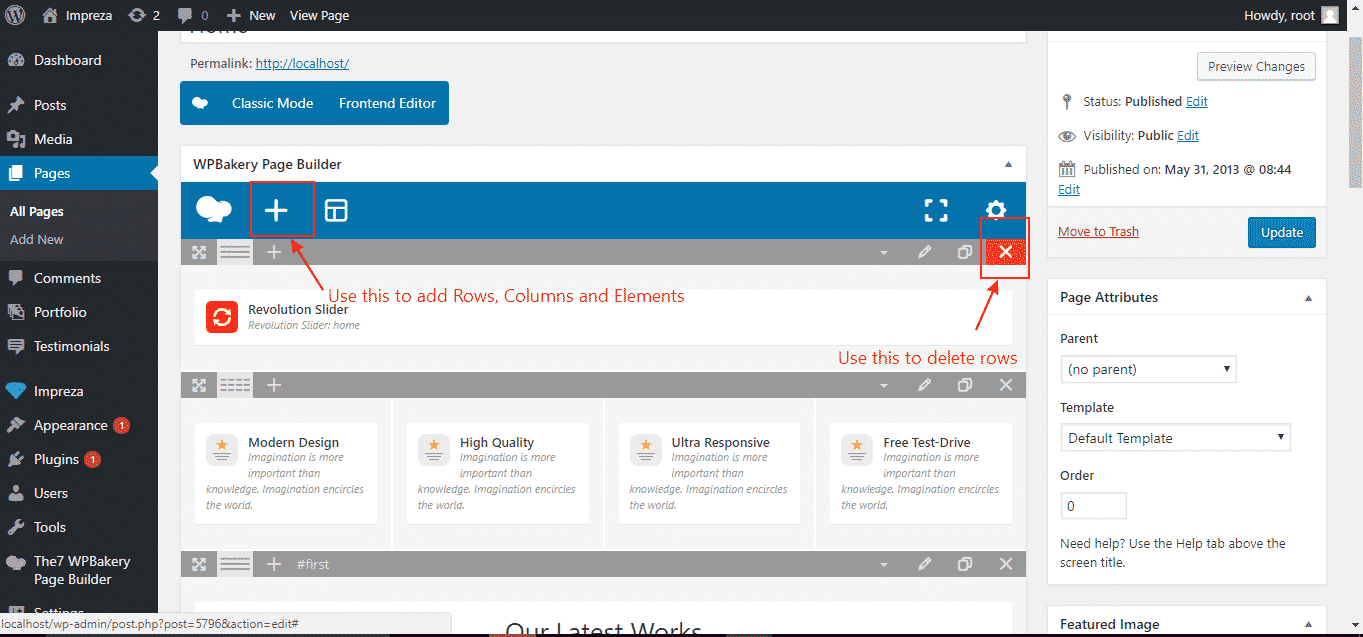Edit the Published status link
The image size is (1363, 637).
pyautogui.click(x=1197, y=102)
